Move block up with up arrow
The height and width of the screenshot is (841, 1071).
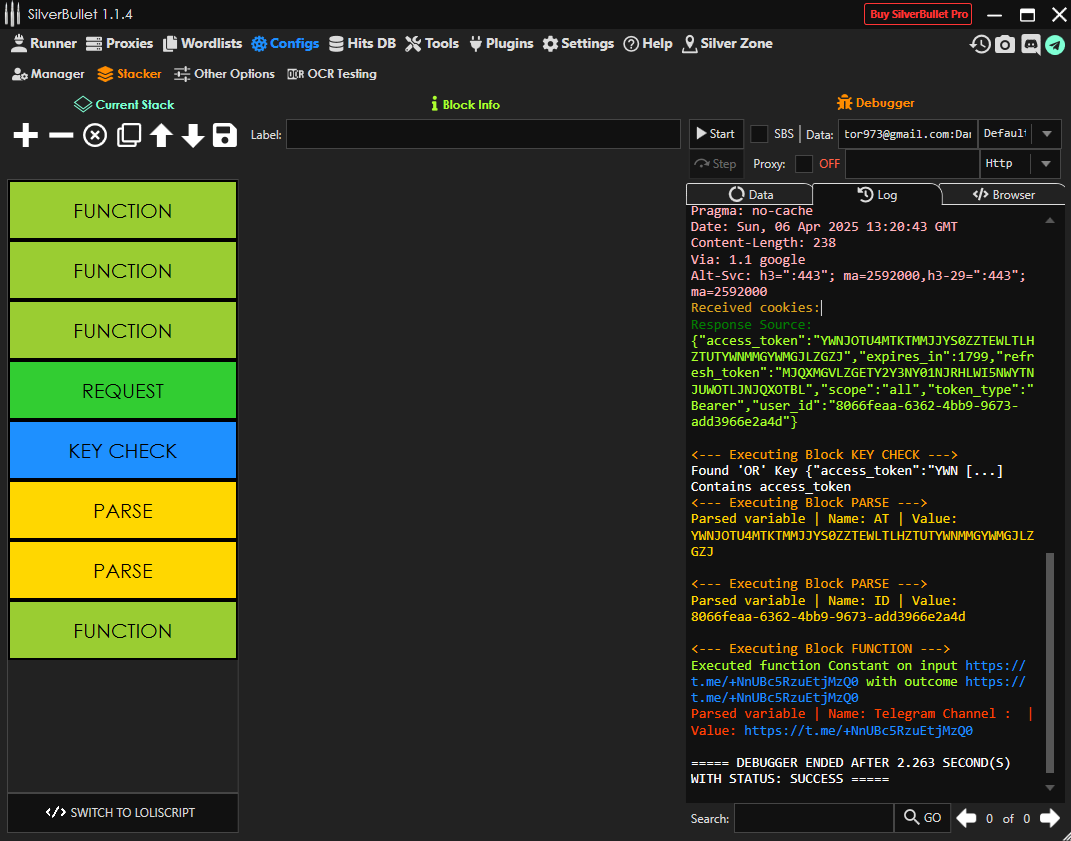point(161,135)
